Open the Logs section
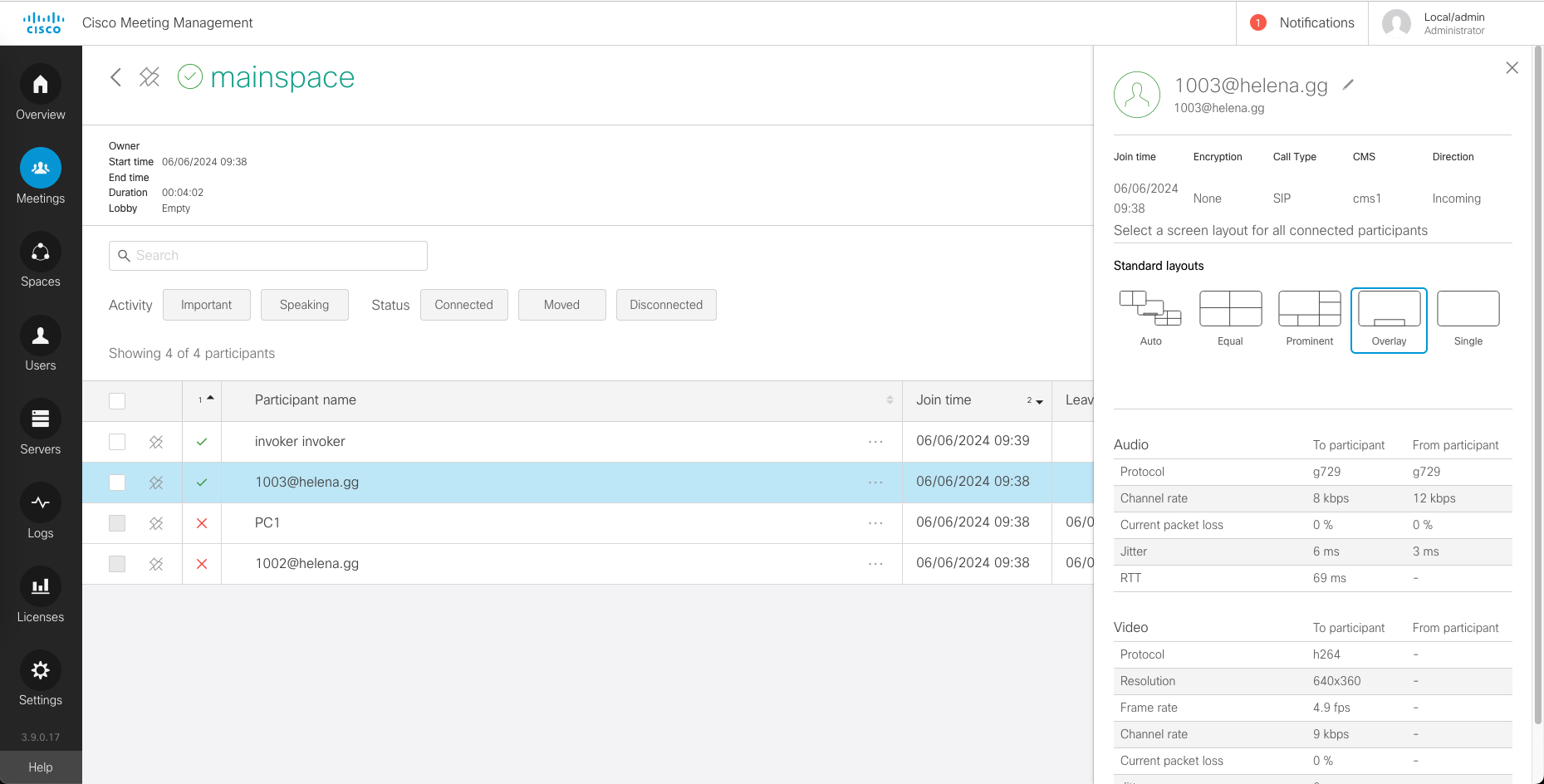This screenshot has height=784, width=1544. (x=40, y=503)
